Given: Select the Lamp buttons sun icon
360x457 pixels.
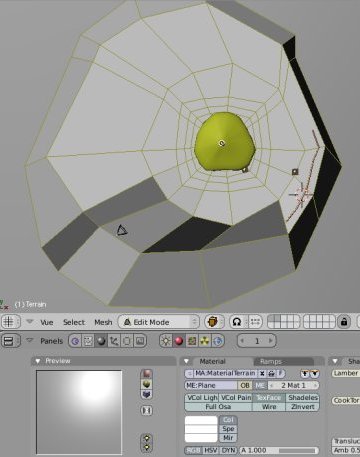Looking at the screenshot, I should (166, 341).
